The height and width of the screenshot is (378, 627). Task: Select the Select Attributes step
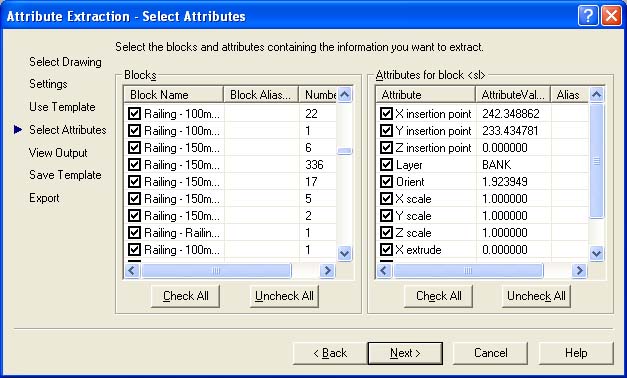68,130
